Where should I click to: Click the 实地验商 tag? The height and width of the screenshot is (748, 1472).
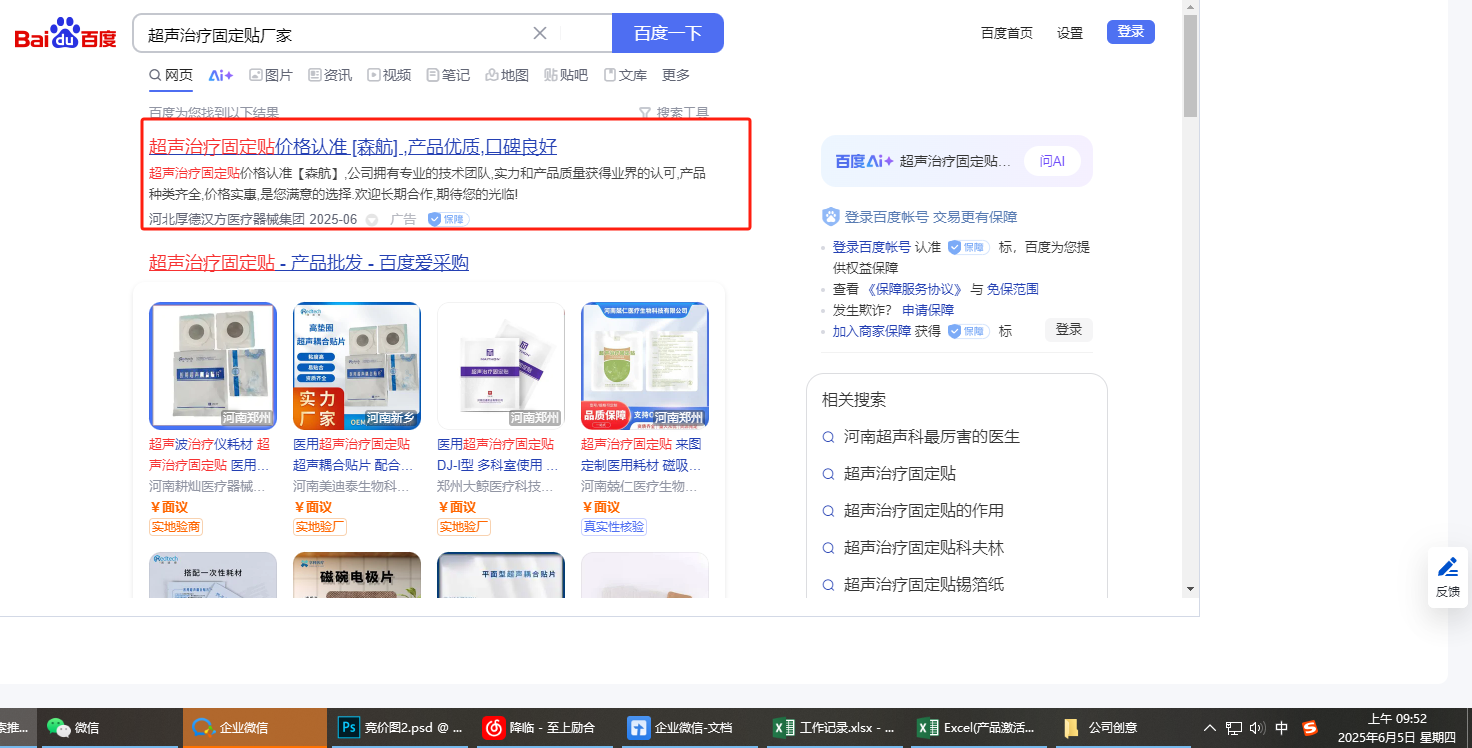point(176,527)
